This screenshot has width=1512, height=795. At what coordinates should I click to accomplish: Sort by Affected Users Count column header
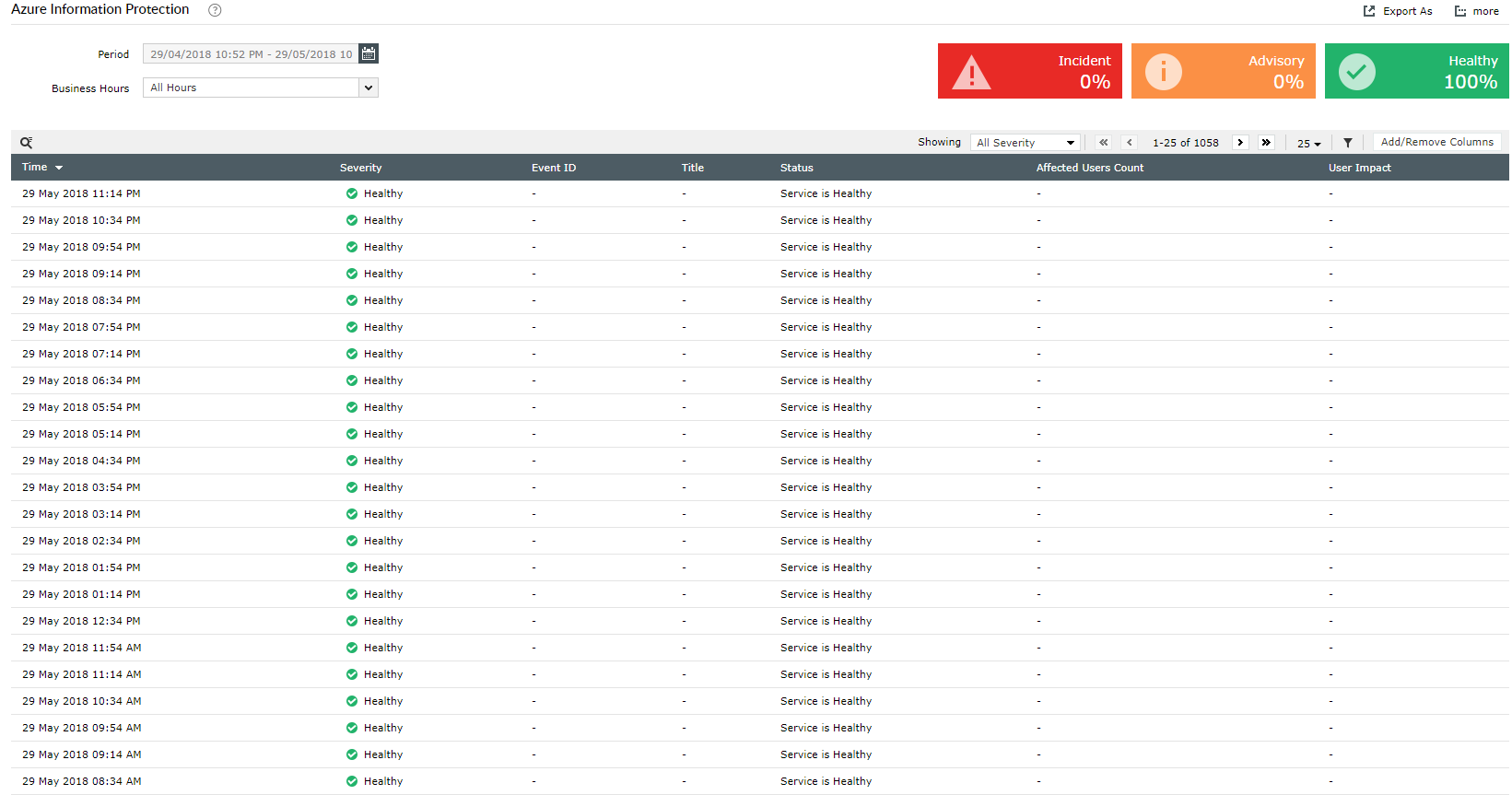1090,168
